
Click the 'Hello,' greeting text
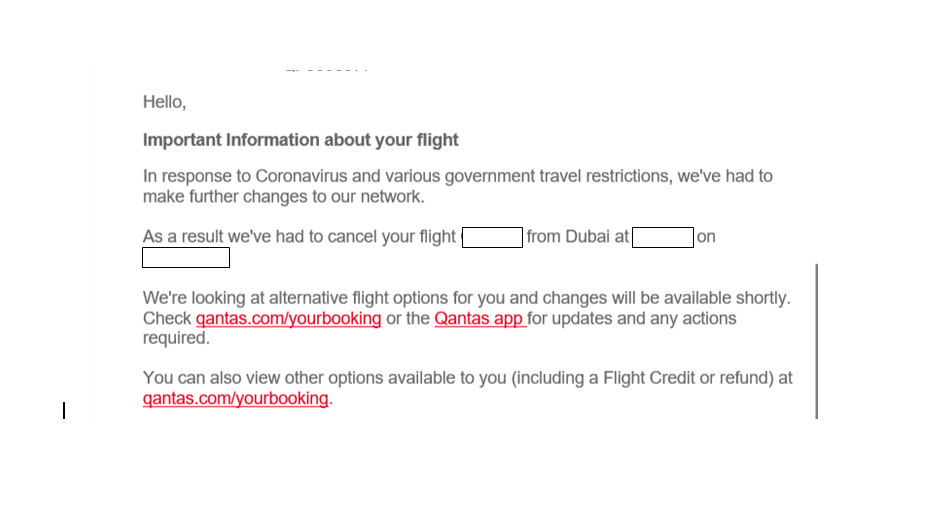164,102
